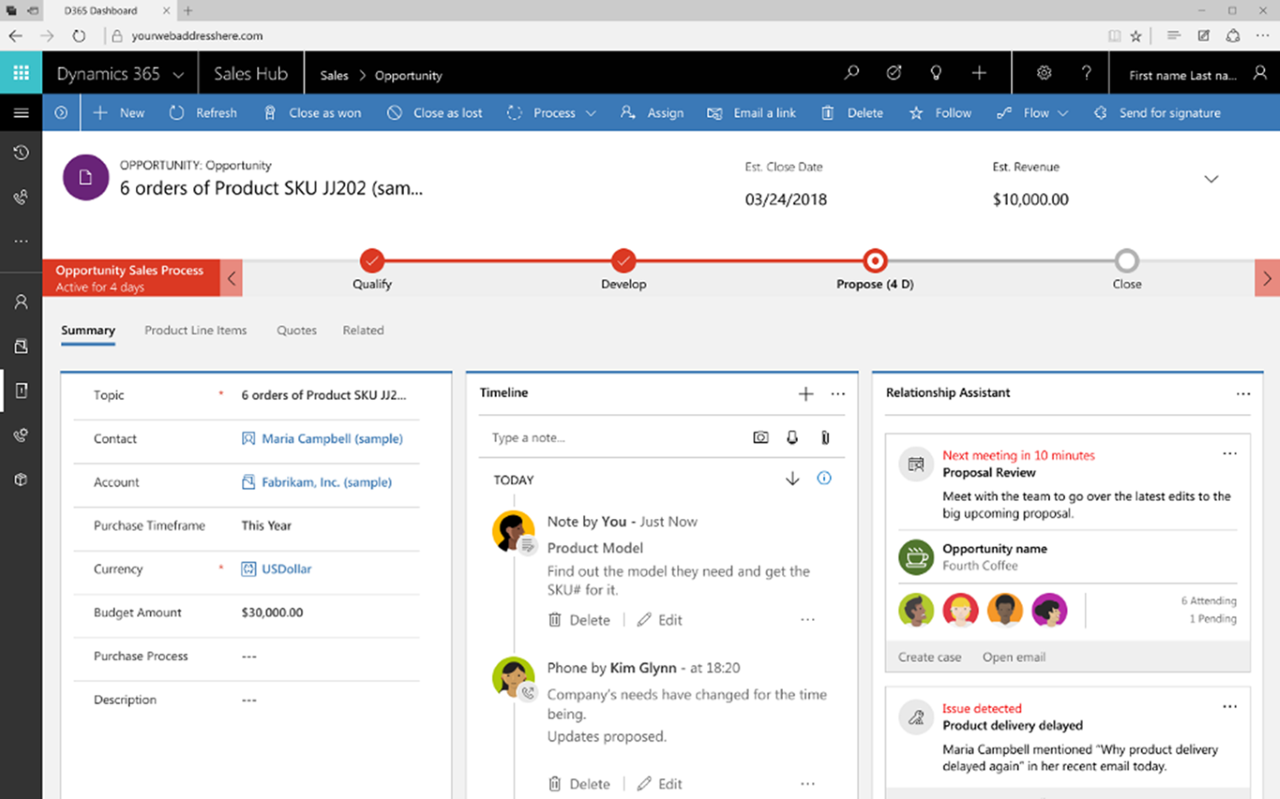This screenshot has width=1280, height=799.
Task: Toggle Timeline sort order arrow
Action: 792,479
